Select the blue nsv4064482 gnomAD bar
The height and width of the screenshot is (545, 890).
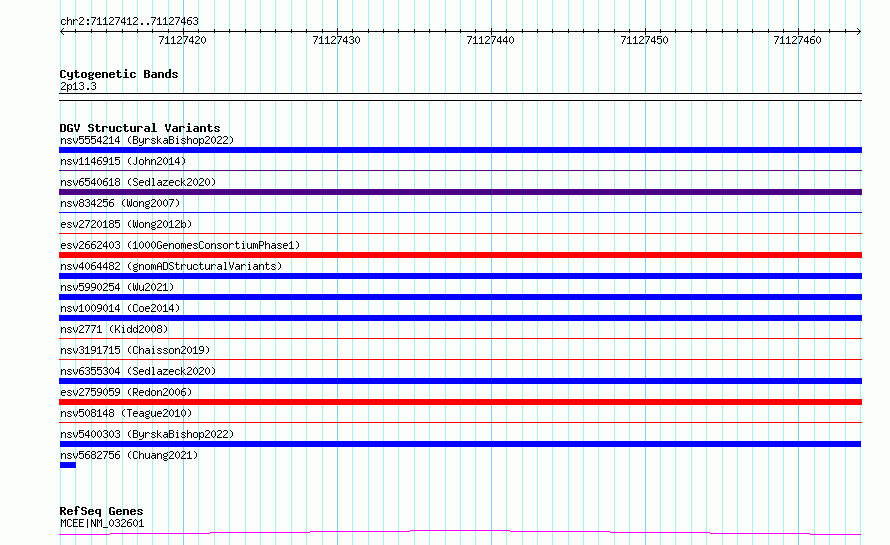460,276
